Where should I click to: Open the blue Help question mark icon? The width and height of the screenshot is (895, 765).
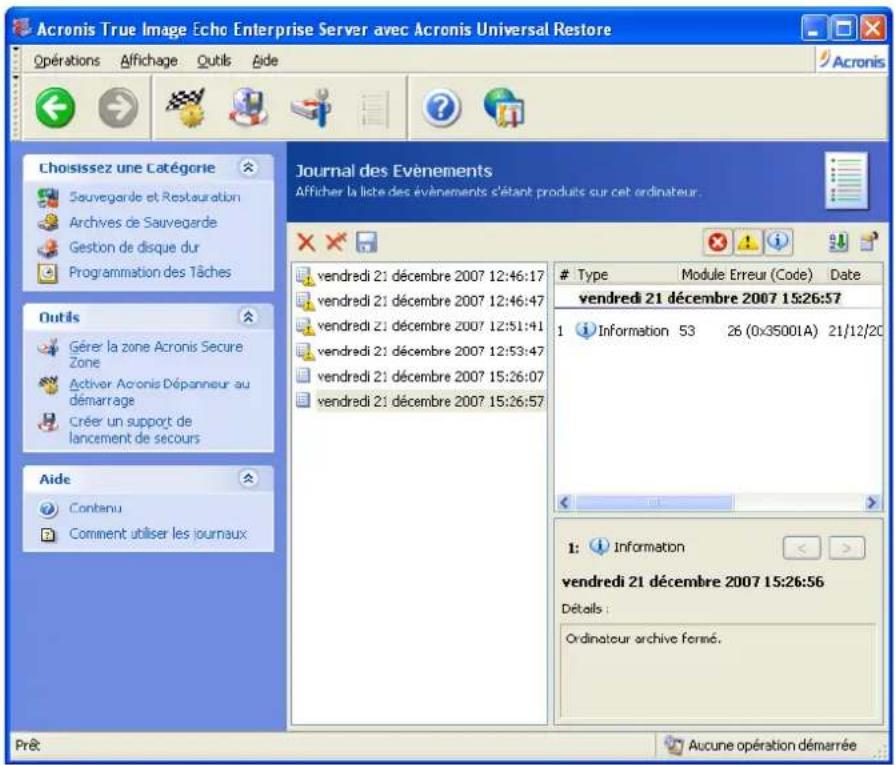click(x=441, y=107)
